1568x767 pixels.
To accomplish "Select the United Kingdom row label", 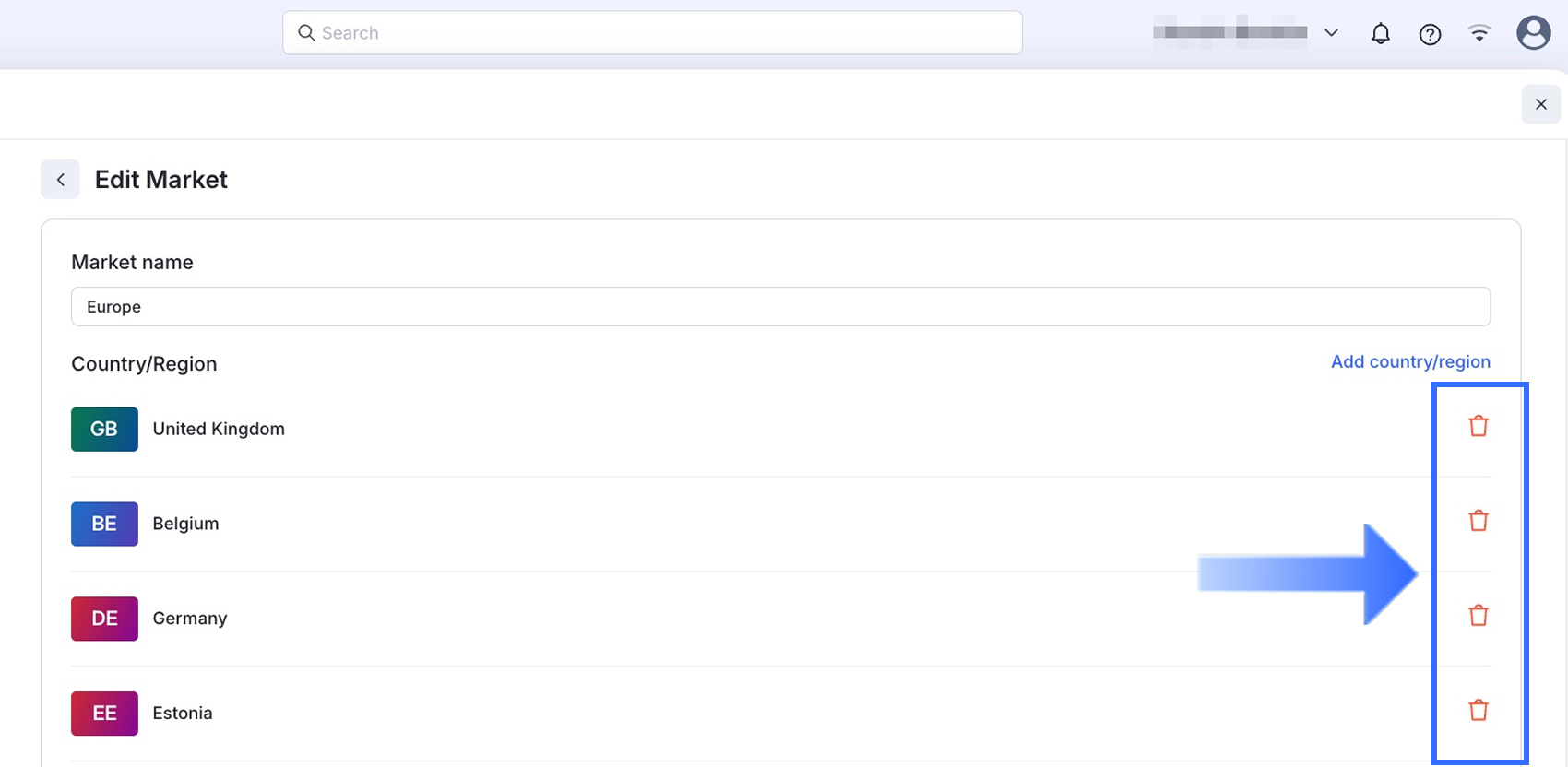I will (x=219, y=429).
